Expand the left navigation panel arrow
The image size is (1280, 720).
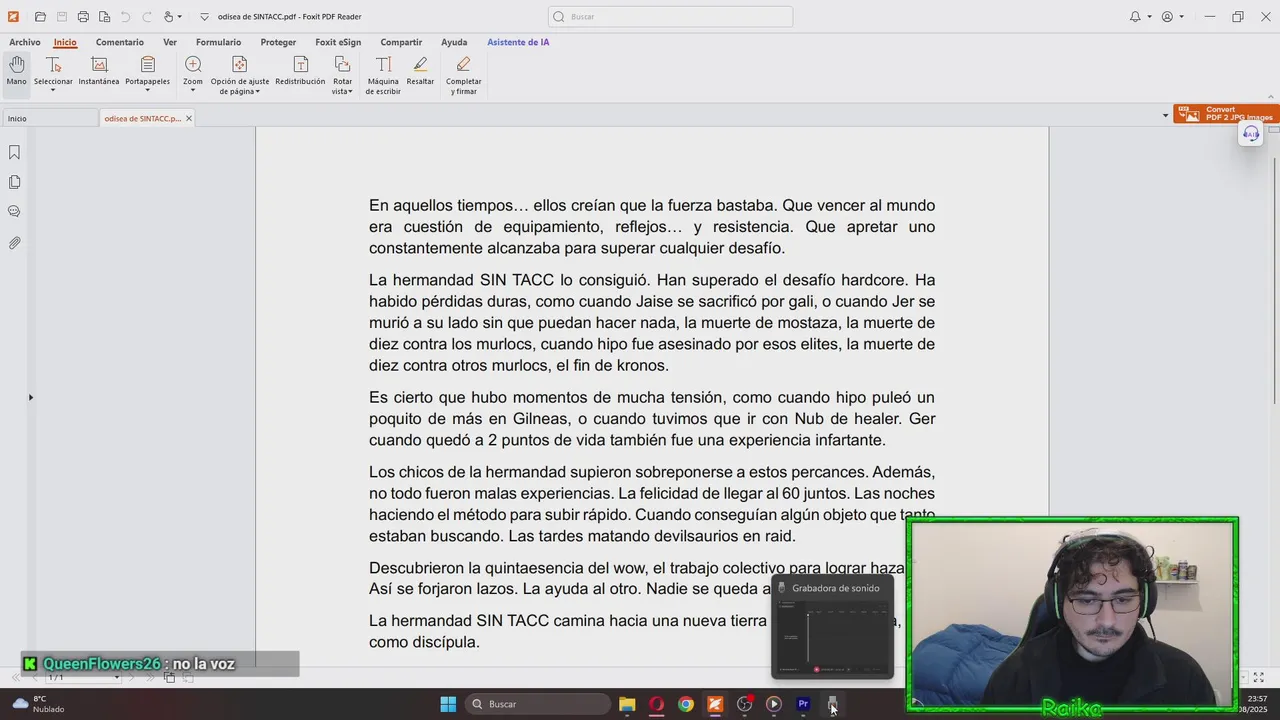[30, 398]
